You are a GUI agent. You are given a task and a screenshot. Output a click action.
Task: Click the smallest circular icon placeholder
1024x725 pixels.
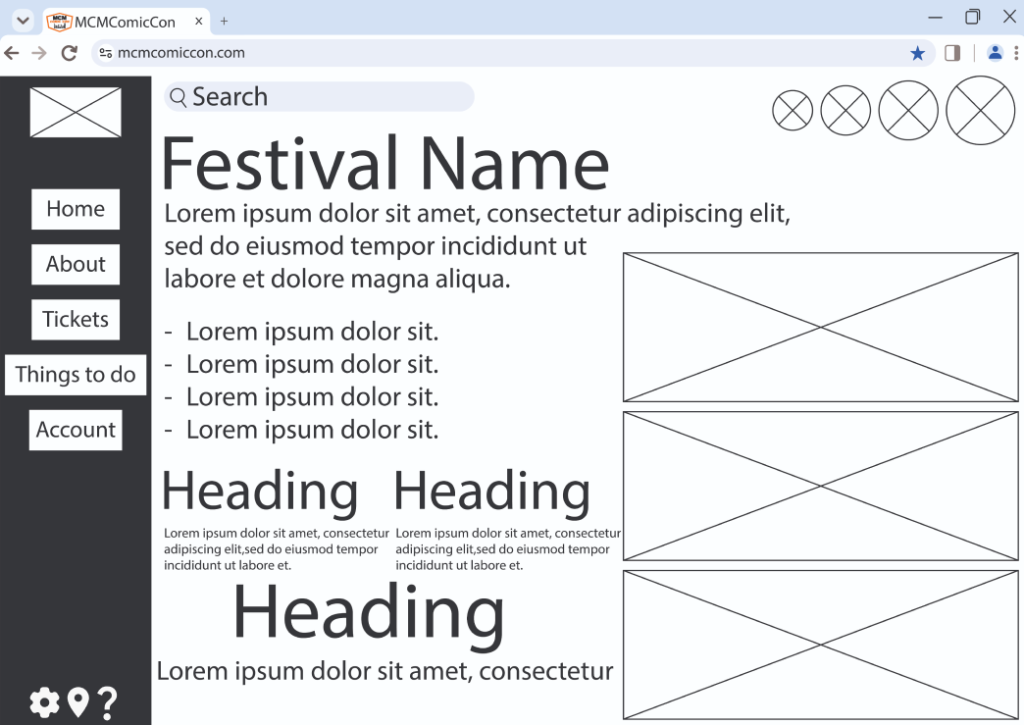[x=793, y=110]
